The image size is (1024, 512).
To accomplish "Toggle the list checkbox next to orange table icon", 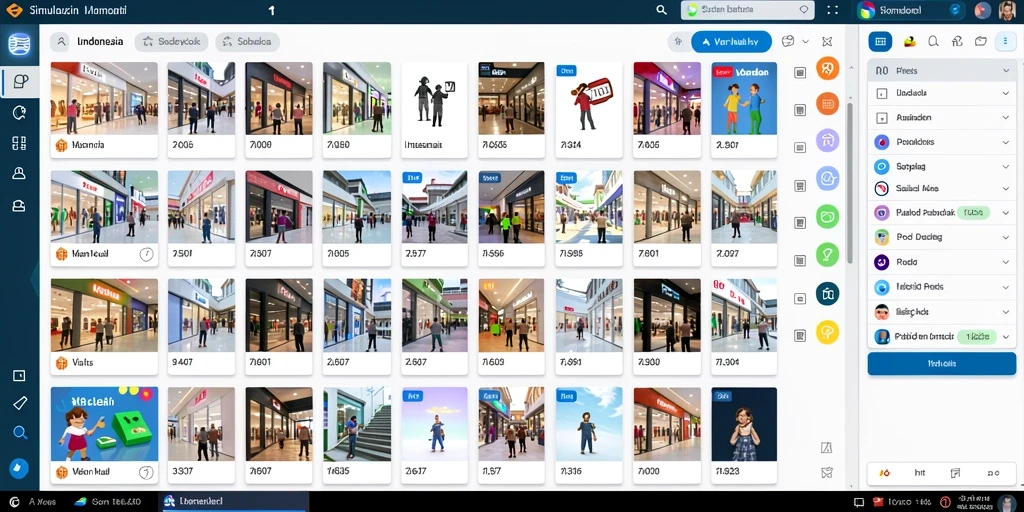I will tap(800, 110).
